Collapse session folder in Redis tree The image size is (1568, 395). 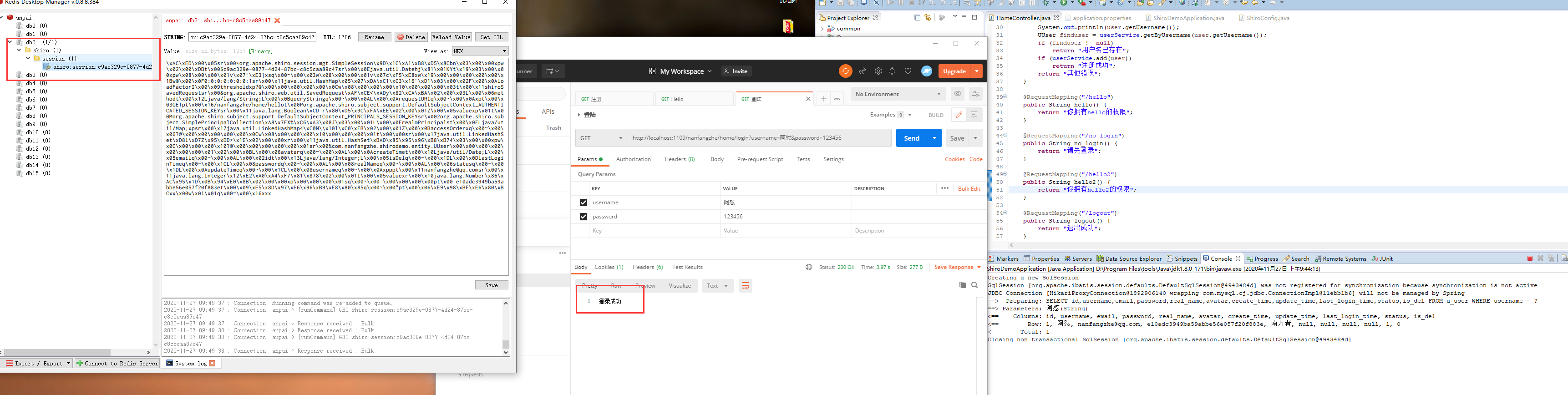28,58
